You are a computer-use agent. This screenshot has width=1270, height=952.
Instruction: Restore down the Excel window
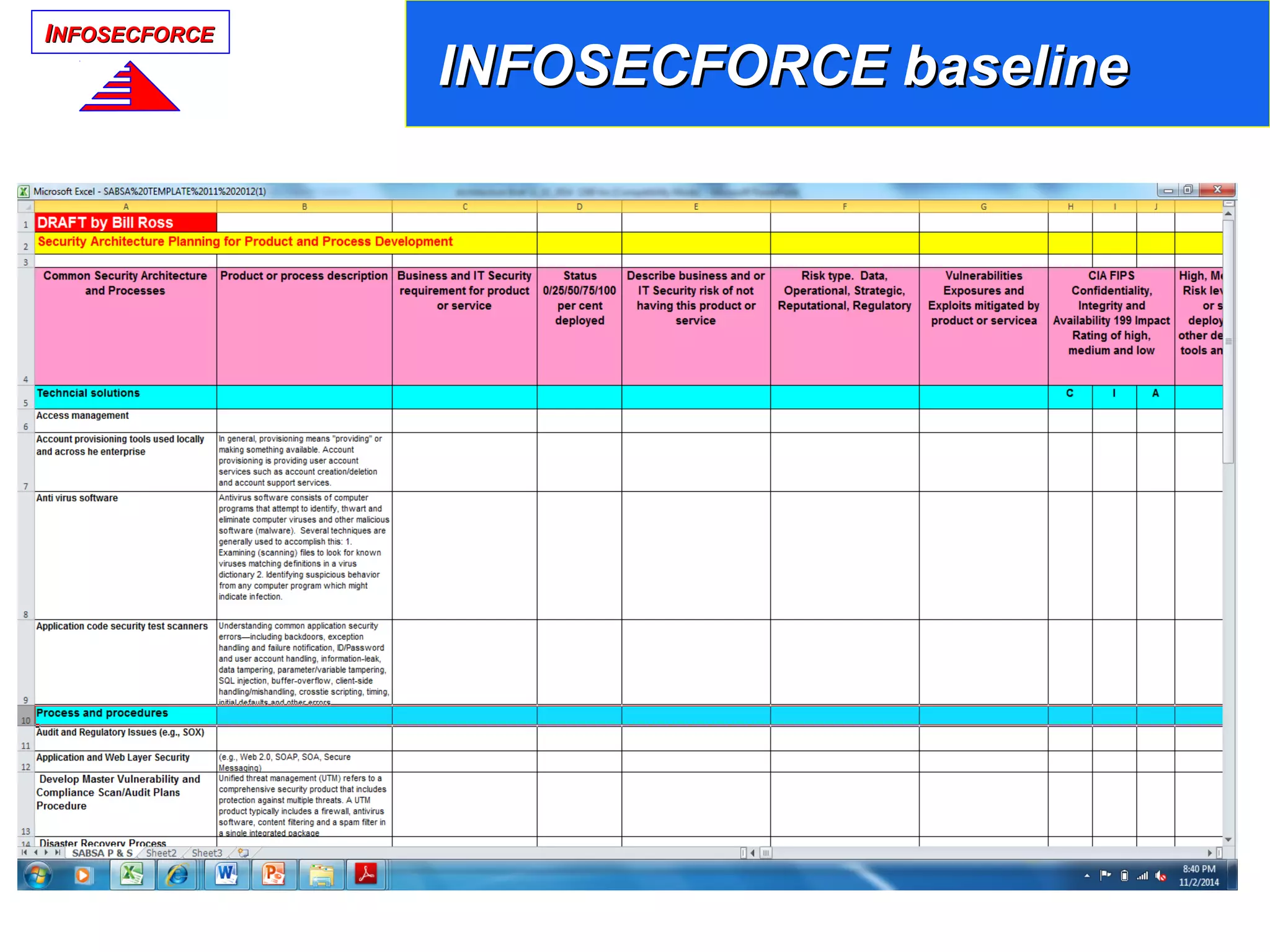click(x=1188, y=190)
